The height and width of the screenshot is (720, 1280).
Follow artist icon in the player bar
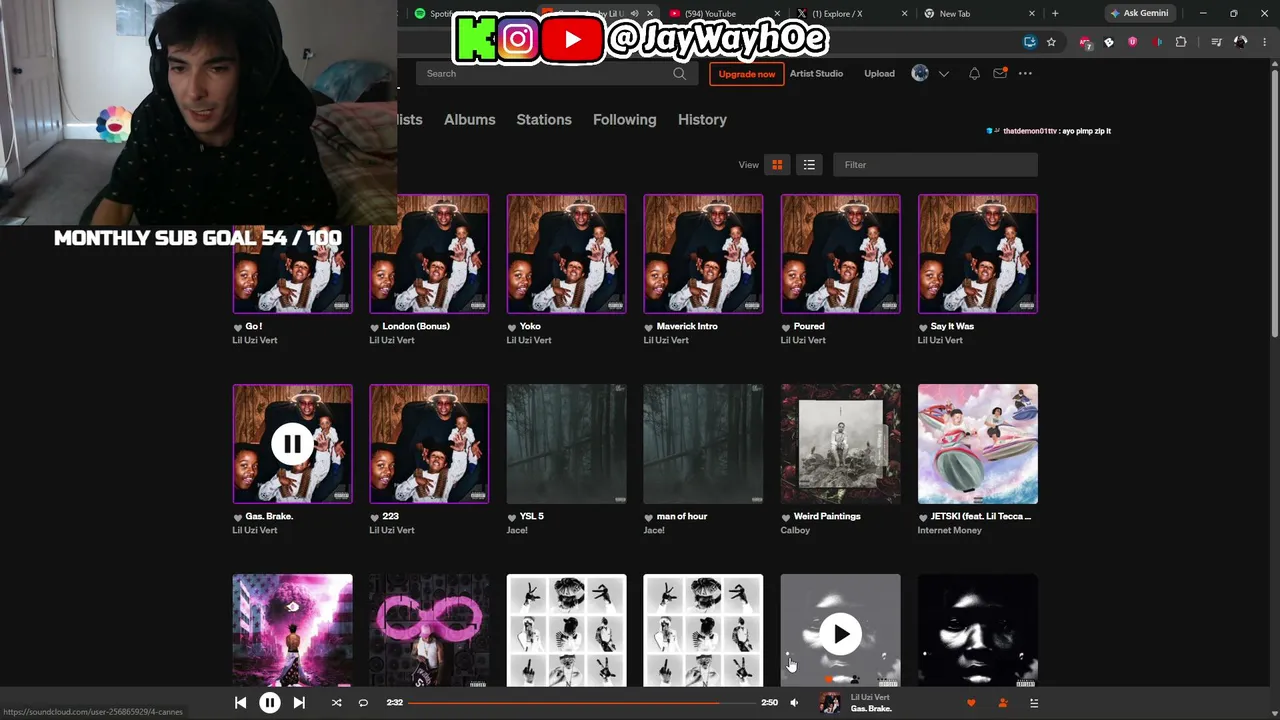pos(1003,703)
